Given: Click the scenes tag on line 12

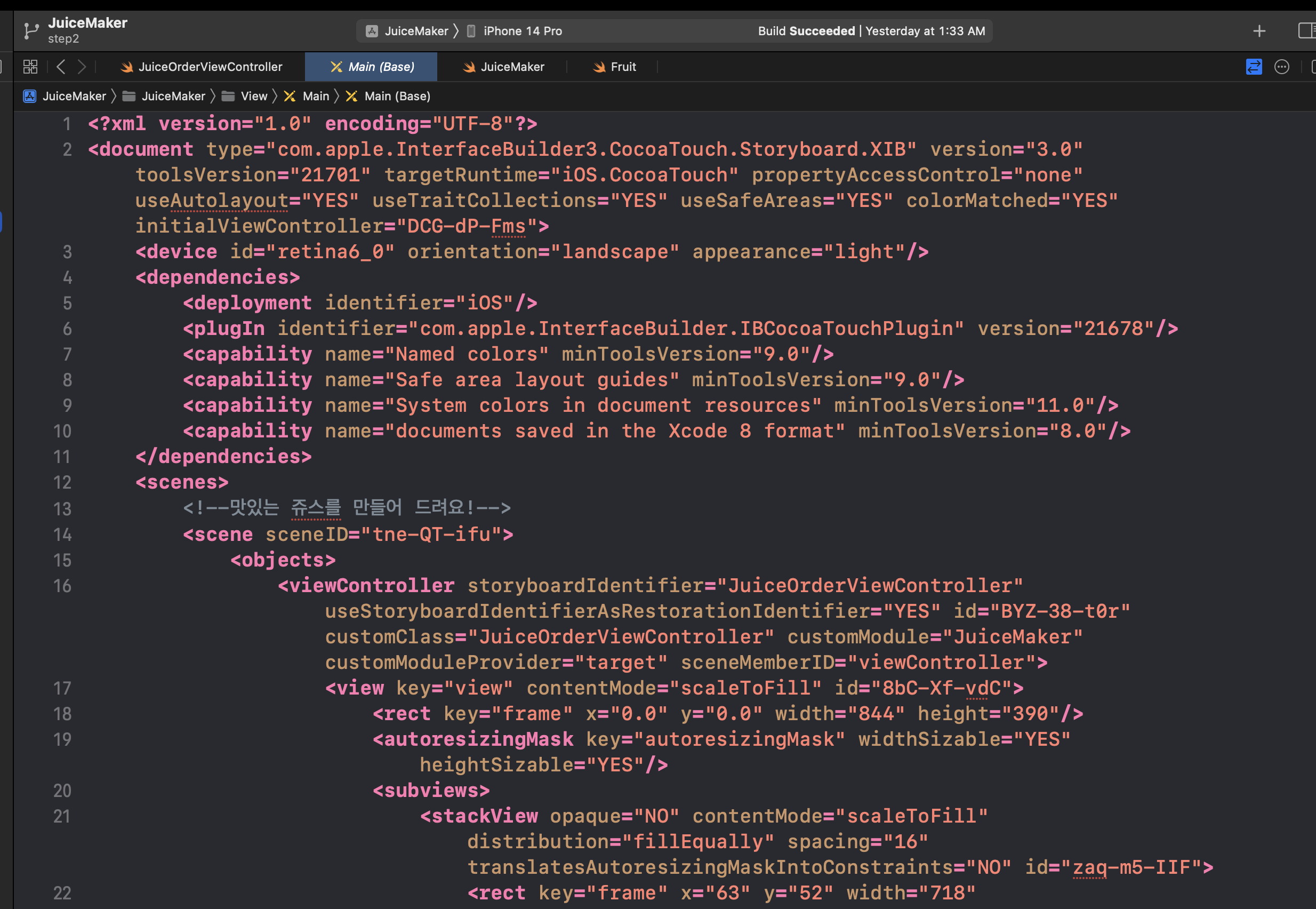Looking at the screenshot, I should (x=182, y=482).
